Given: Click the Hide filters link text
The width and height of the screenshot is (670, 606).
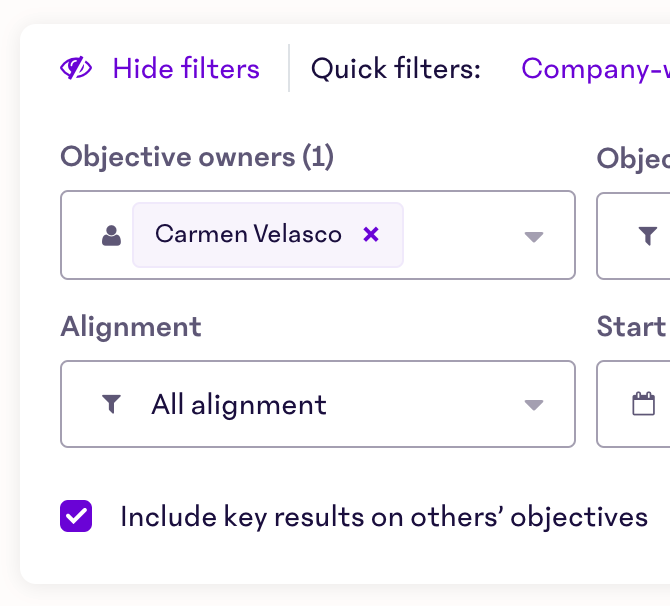Looking at the screenshot, I should coord(186,69).
